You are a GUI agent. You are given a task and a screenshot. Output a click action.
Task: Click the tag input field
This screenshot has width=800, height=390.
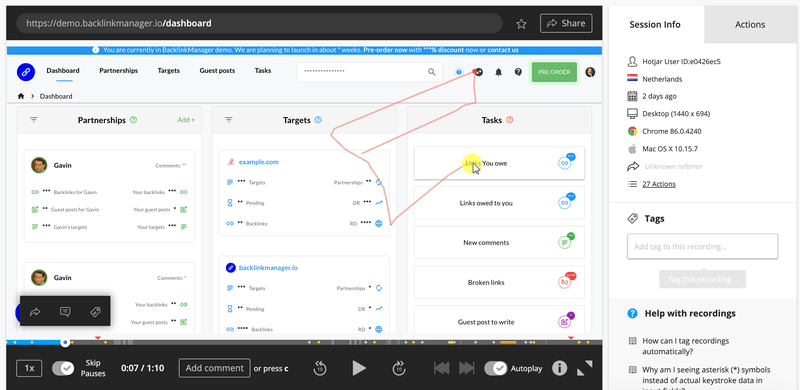[702, 247]
